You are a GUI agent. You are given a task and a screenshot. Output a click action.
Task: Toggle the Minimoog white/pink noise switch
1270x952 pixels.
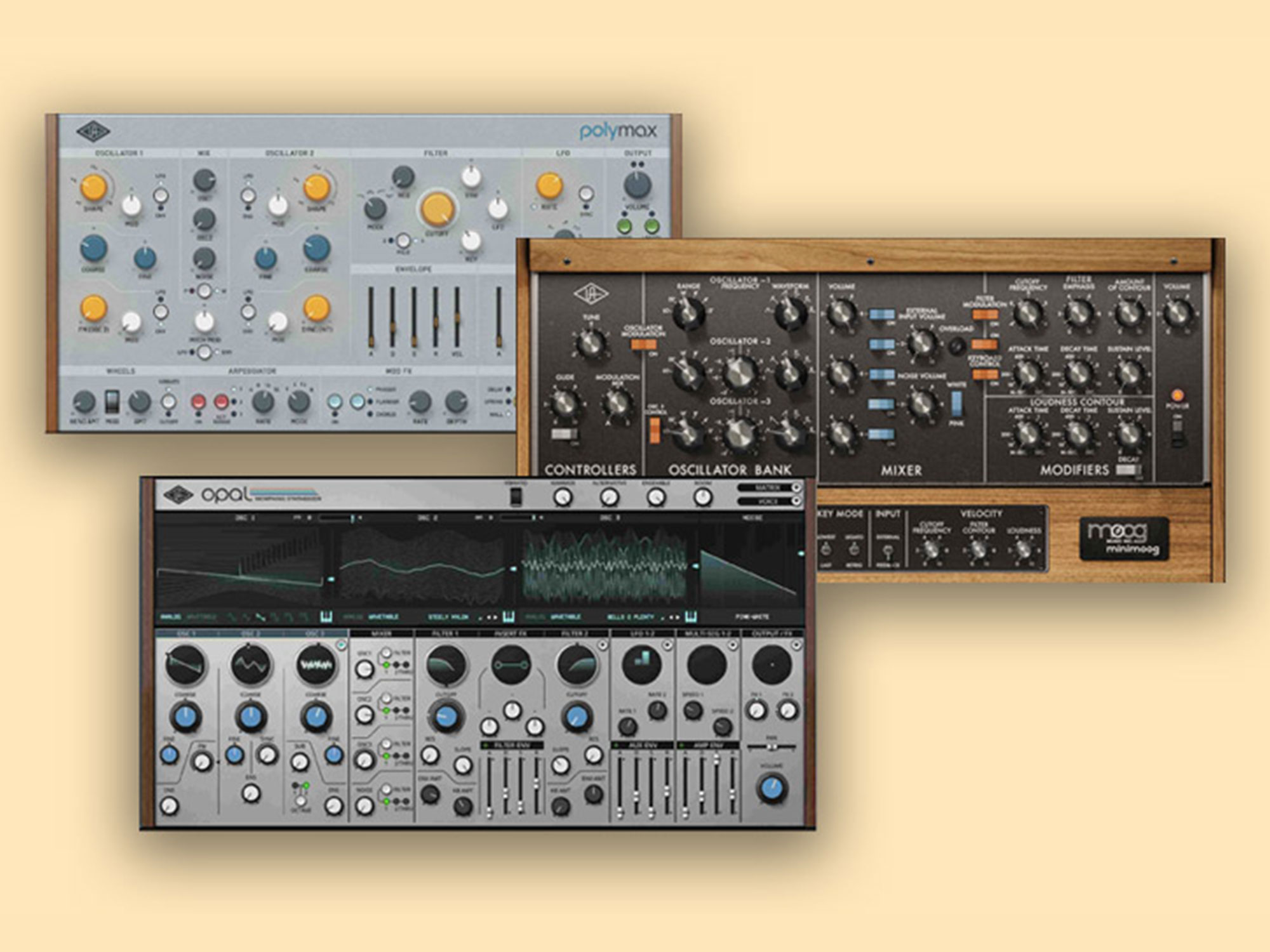pyautogui.click(x=956, y=402)
